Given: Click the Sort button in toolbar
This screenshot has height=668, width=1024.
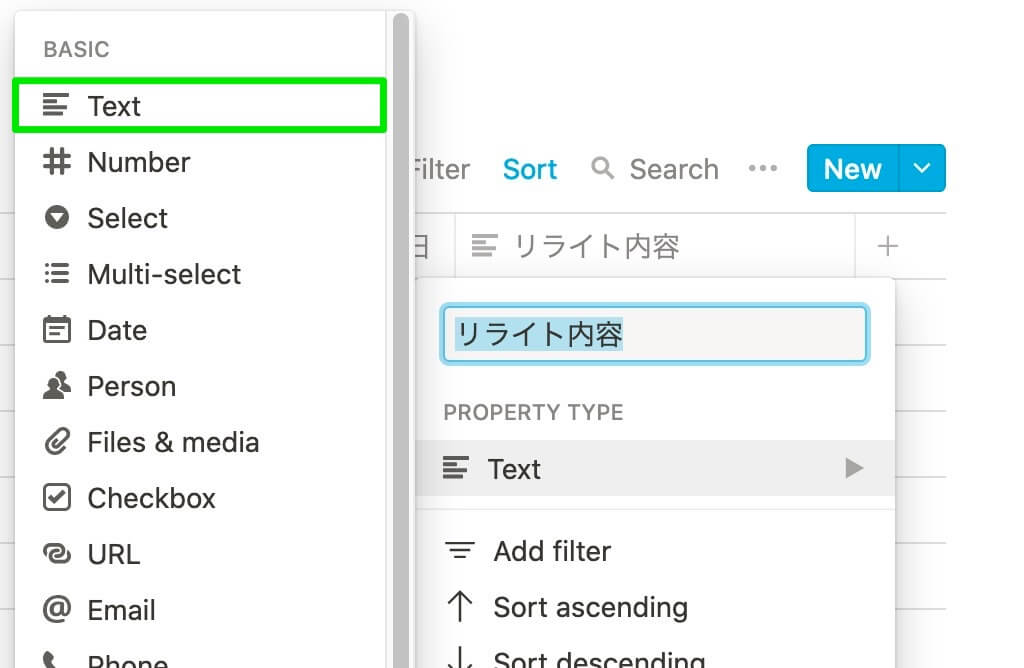Looking at the screenshot, I should [x=530, y=169].
